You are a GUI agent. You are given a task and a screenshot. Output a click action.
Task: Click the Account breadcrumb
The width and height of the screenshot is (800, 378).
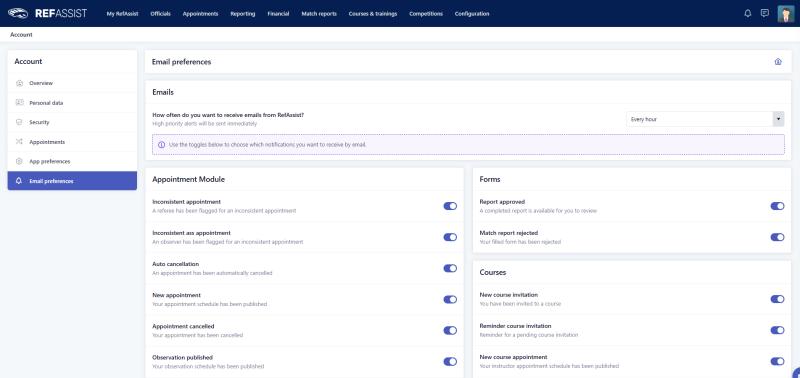tap(21, 35)
